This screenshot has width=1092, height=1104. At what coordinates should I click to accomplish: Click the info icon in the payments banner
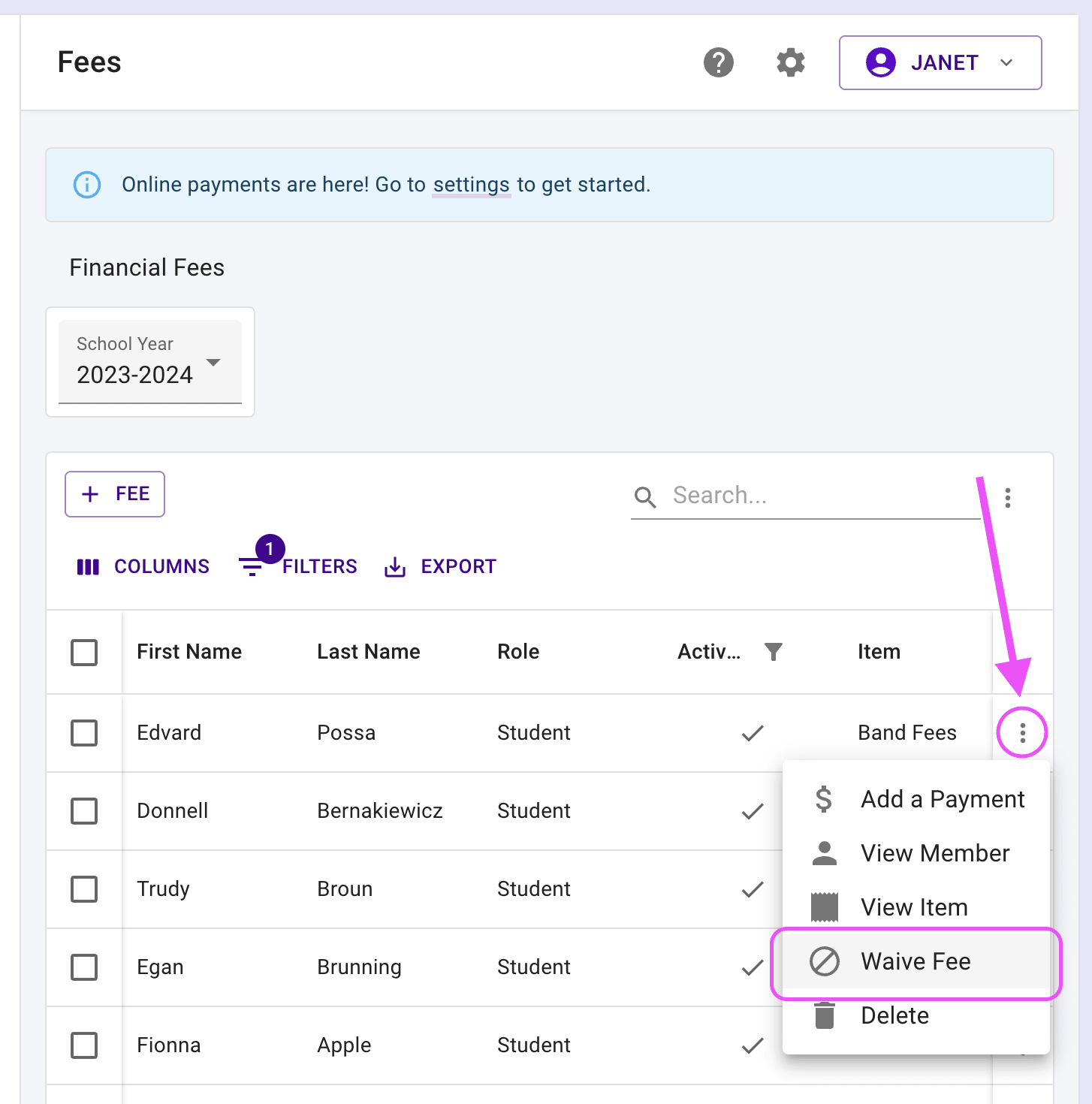(87, 185)
